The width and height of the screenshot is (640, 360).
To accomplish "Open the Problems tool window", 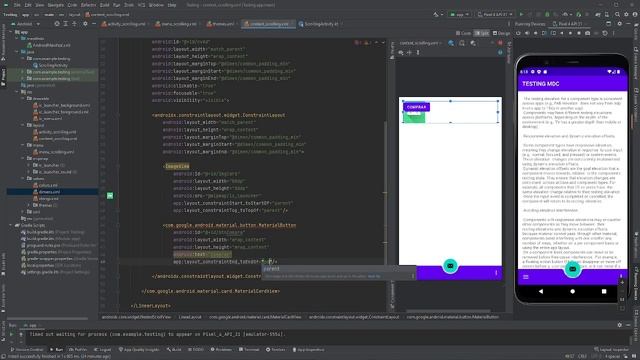I will coord(221,349).
